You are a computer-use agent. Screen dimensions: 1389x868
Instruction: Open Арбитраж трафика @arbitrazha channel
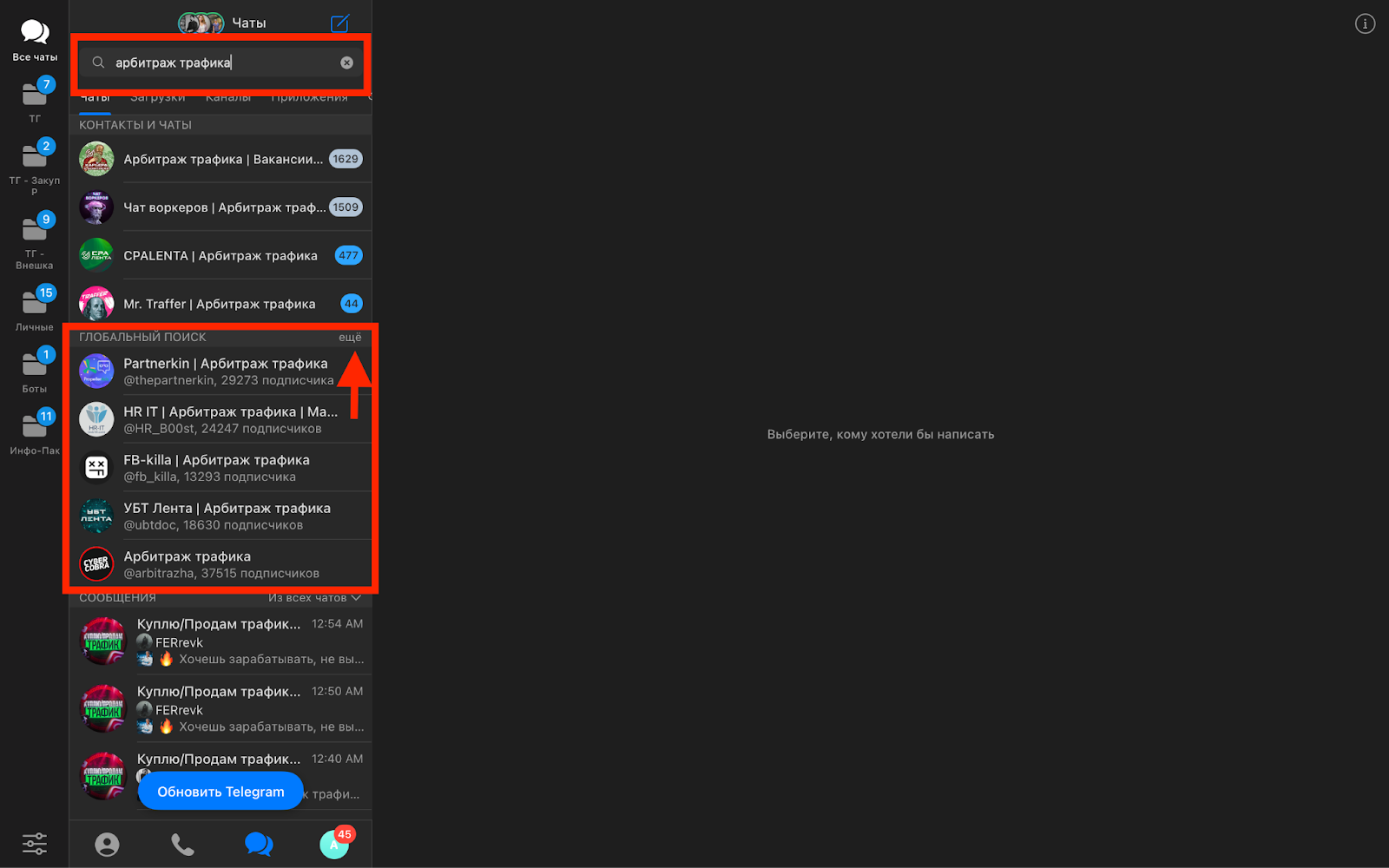coord(221,564)
